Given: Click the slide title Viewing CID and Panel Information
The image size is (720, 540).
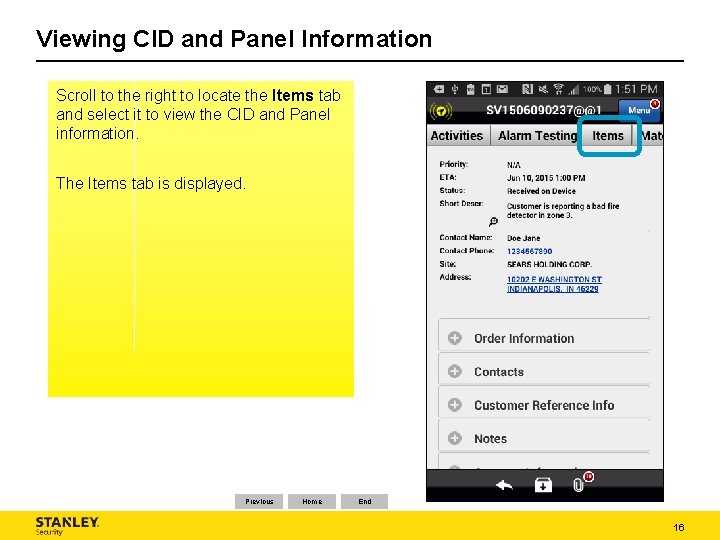Looking at the screenshot, I should tap(234, 39).
